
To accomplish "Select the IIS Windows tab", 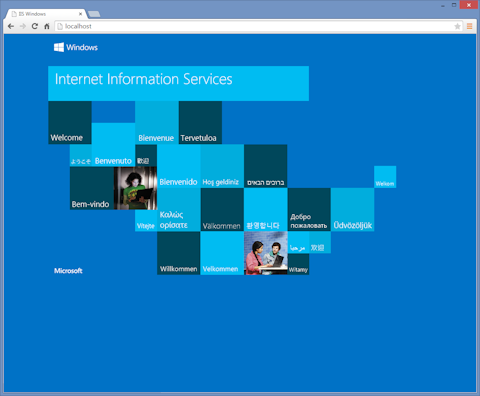I will pos(46,14).
